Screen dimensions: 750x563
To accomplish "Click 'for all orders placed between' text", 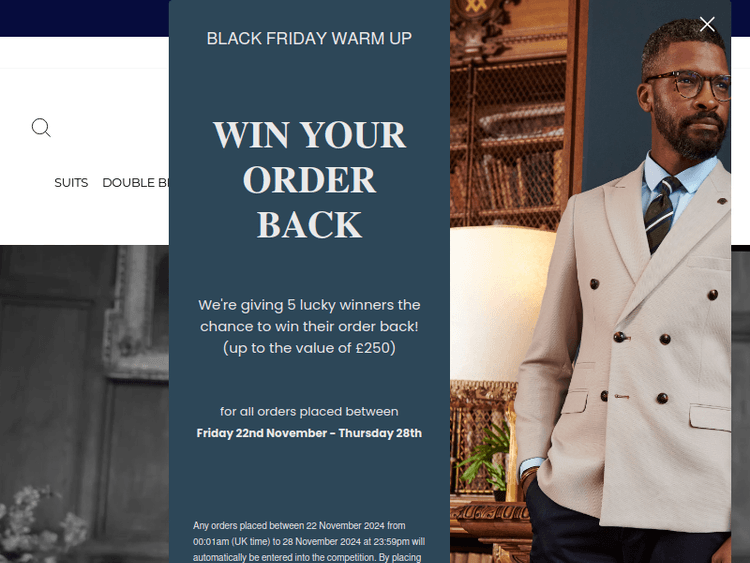I will (309, 411).
